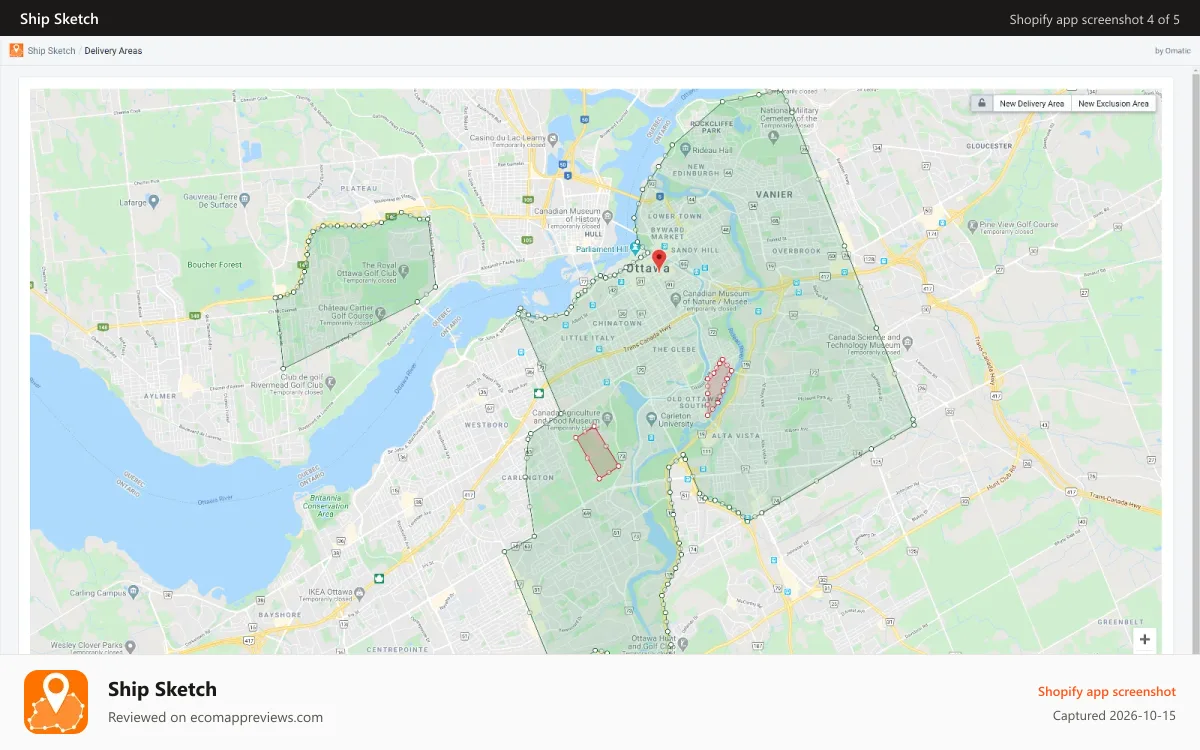Click the NEW EDINBURGH label
This screenshot has height=750, width=1200.
point(696,169)
